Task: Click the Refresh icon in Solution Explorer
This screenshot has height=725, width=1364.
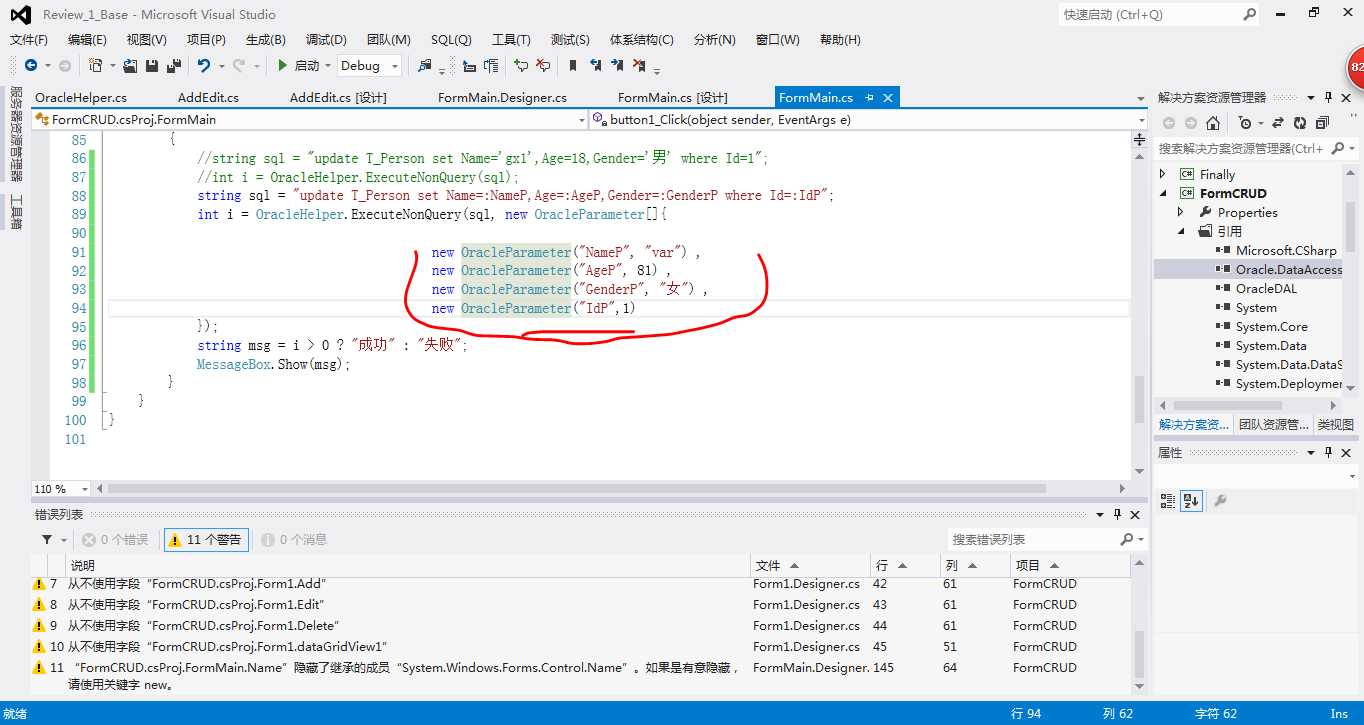Action: click(1299, 123)
